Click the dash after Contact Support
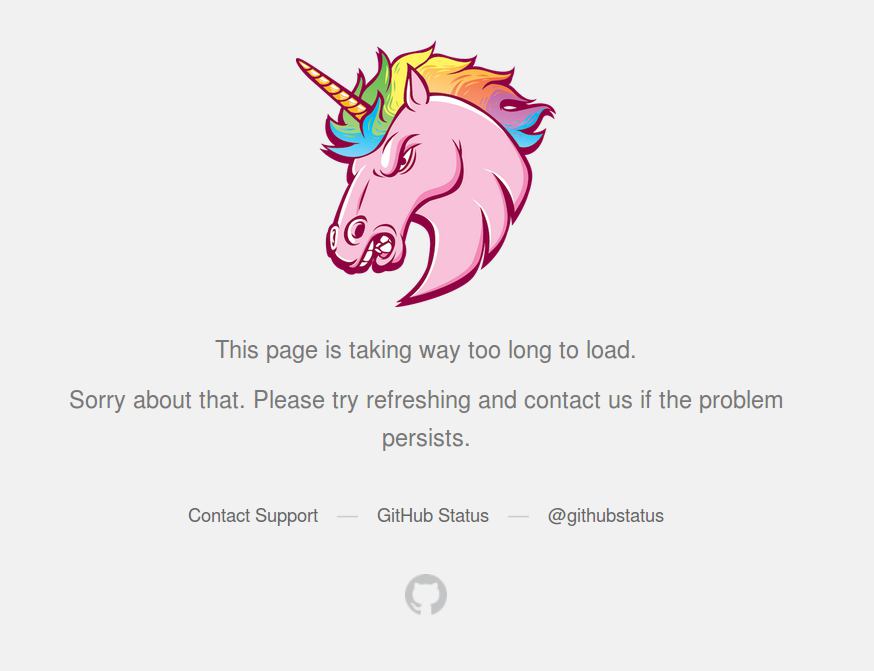This screenshot has height=671, width=874. [x=347, y=517]
